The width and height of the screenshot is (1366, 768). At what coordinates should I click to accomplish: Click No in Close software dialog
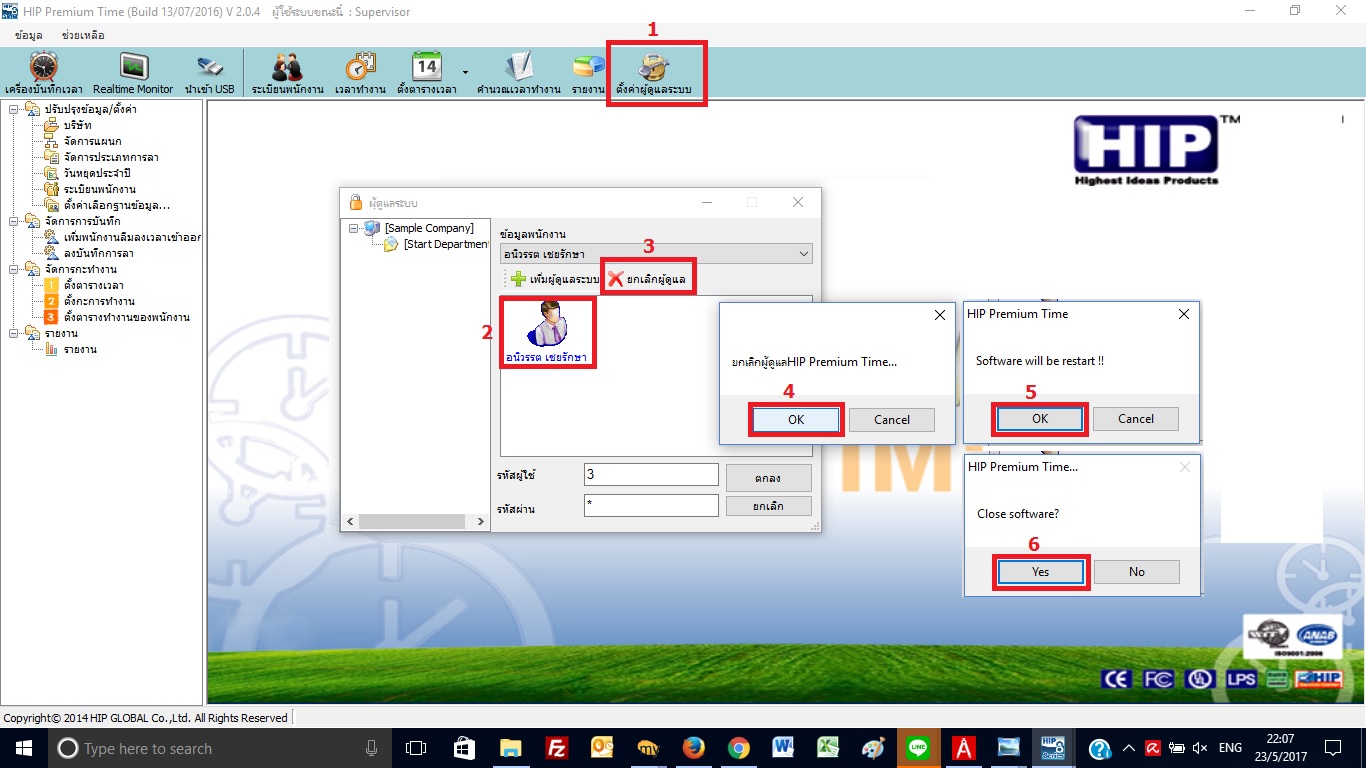pyautogui.click(x=1137, y=572)
